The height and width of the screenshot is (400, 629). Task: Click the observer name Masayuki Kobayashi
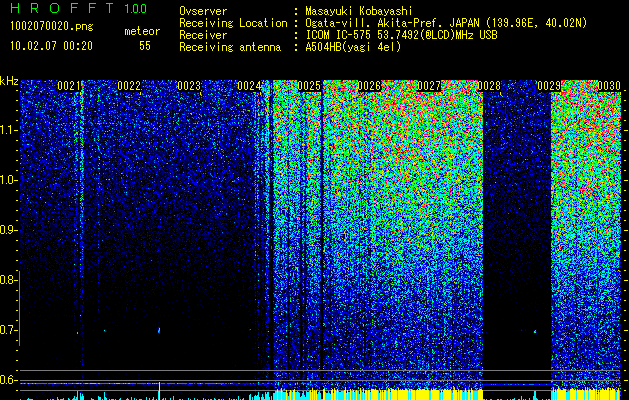[359, 12]
